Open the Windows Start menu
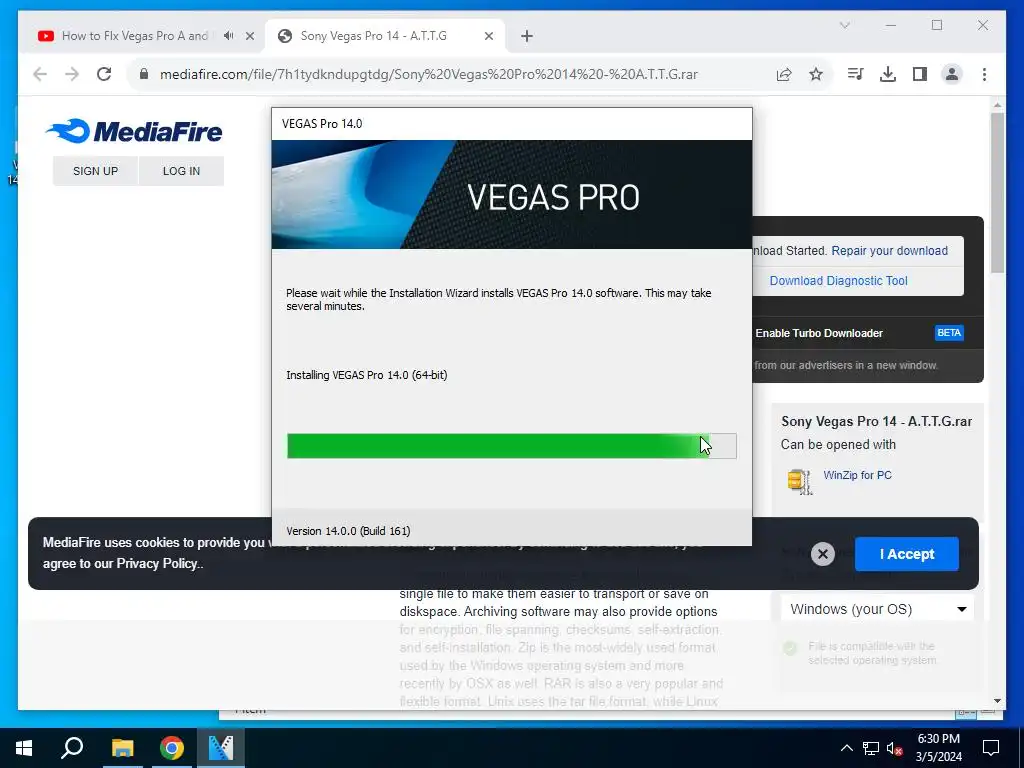The width and height of the screenshot is (1024, 768). (24, 747)
